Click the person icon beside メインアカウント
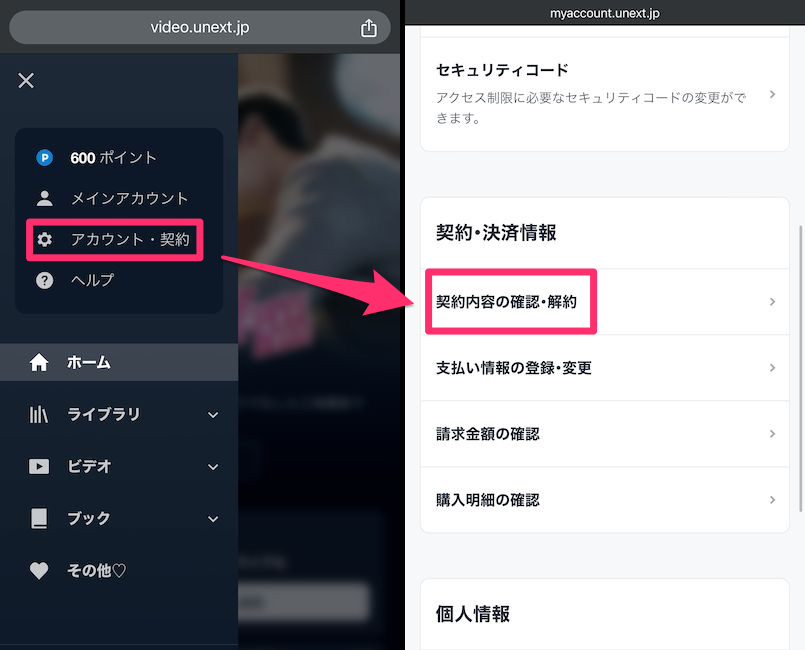The image size is (805, 650). [45, 198]
